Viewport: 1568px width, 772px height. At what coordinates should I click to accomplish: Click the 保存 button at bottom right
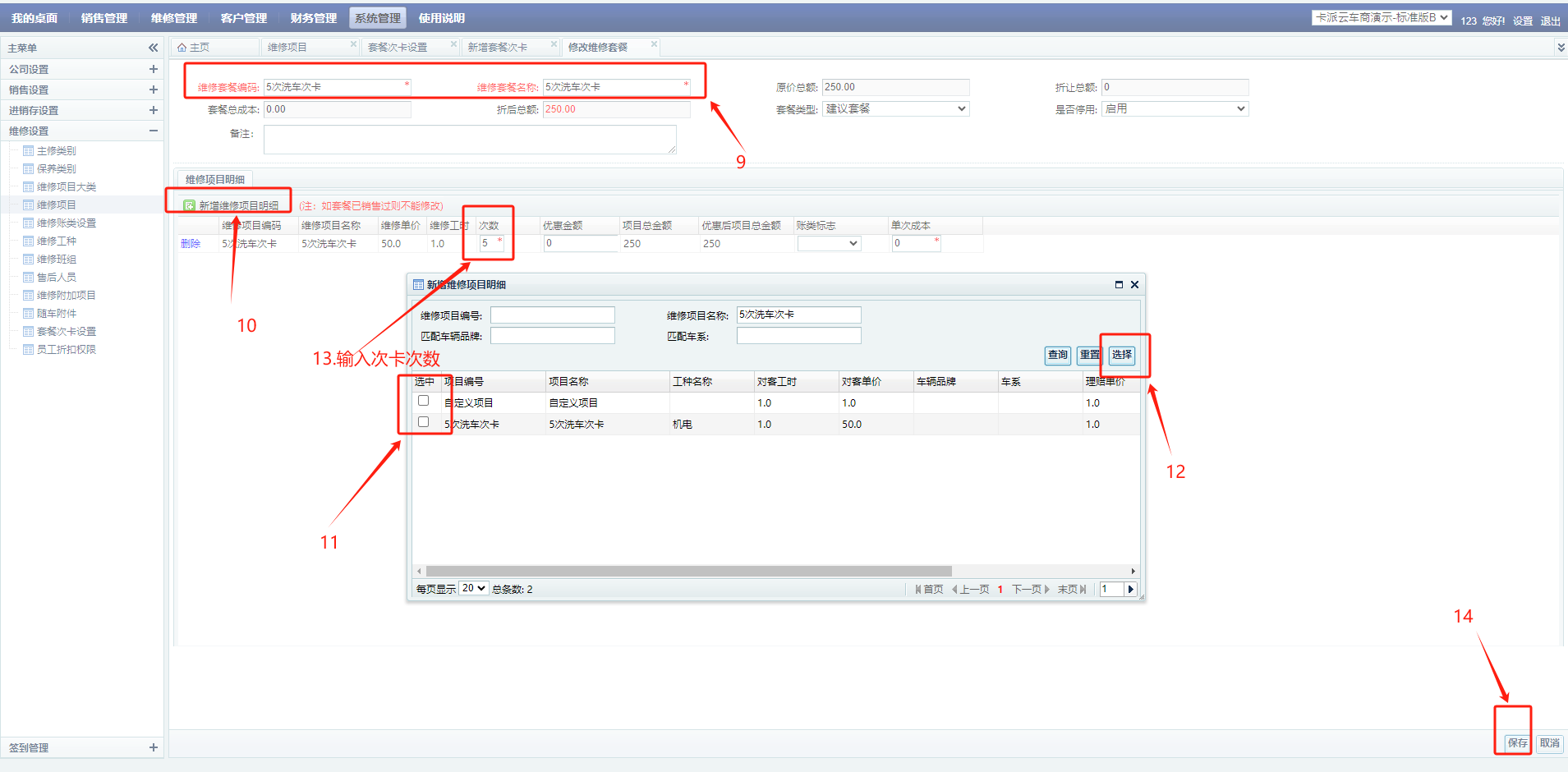(1517, 743)
